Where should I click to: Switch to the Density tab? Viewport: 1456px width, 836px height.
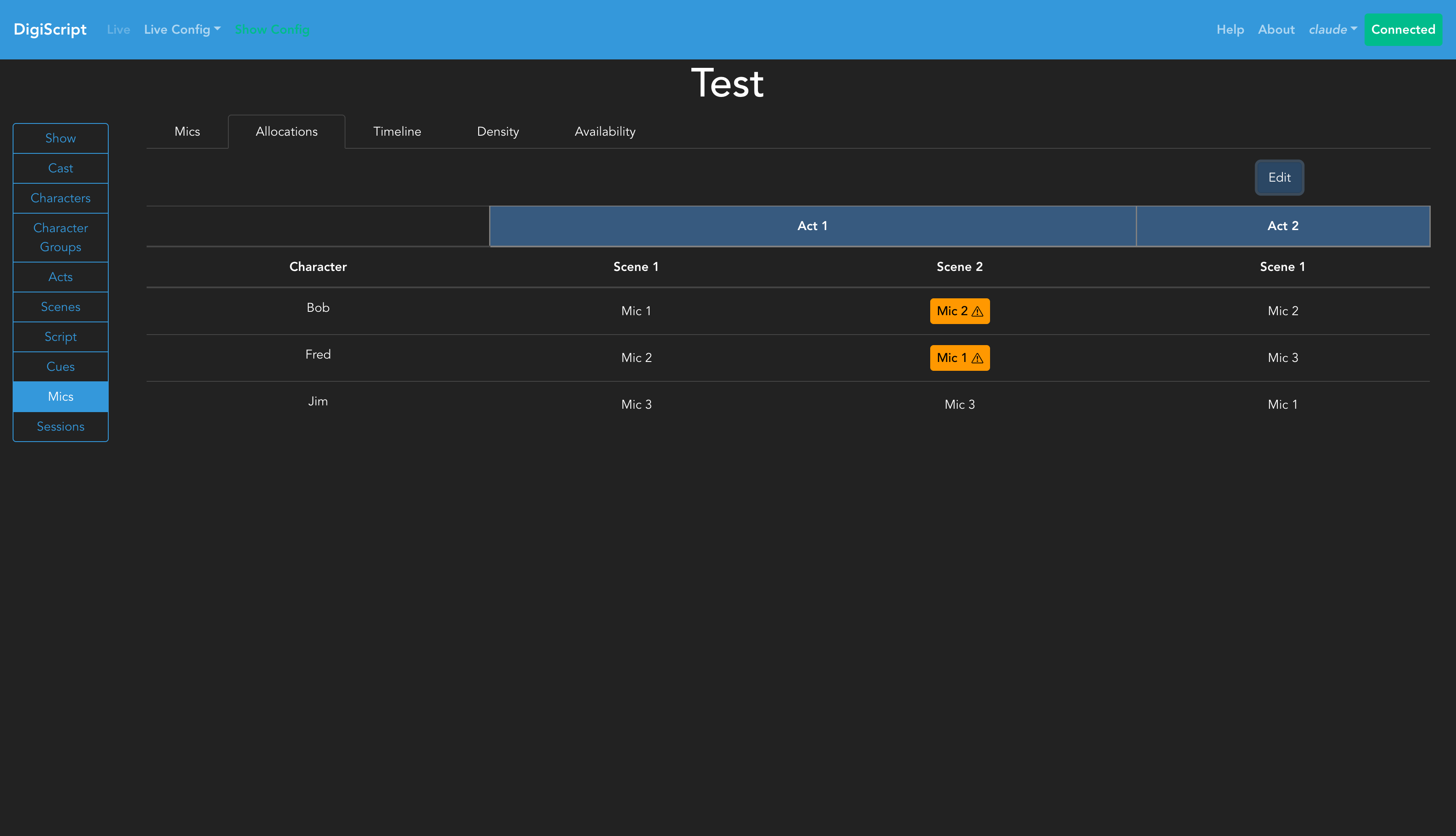(x=498, y=131)
